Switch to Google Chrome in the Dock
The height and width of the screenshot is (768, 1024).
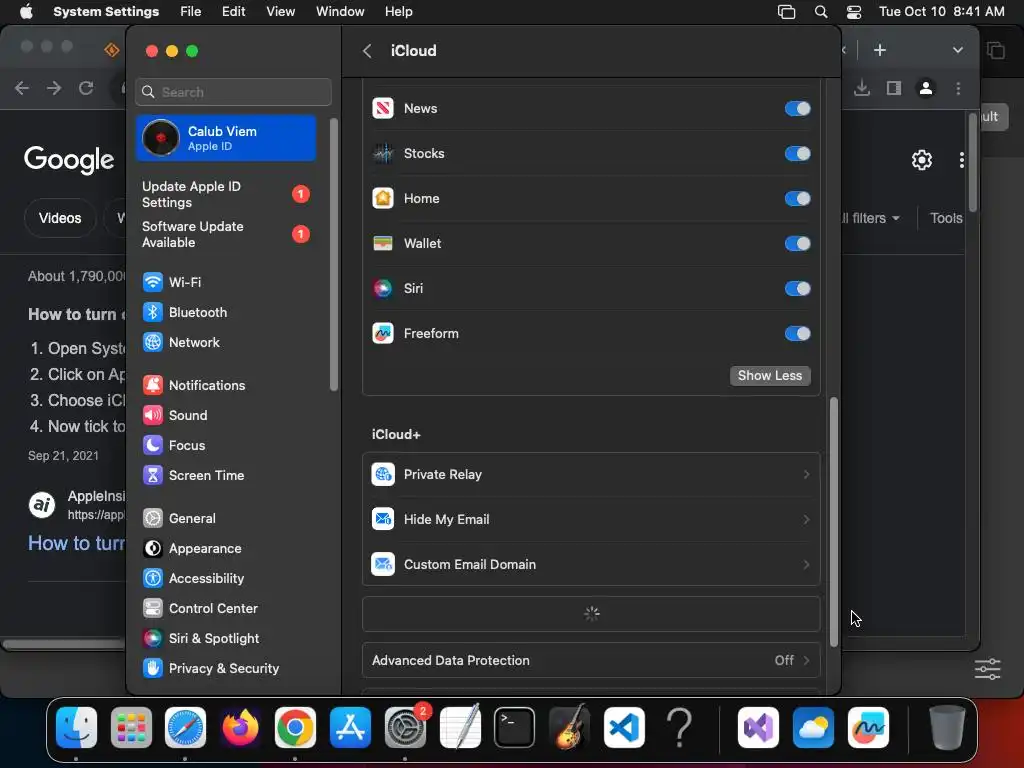[x=295, y=728]
